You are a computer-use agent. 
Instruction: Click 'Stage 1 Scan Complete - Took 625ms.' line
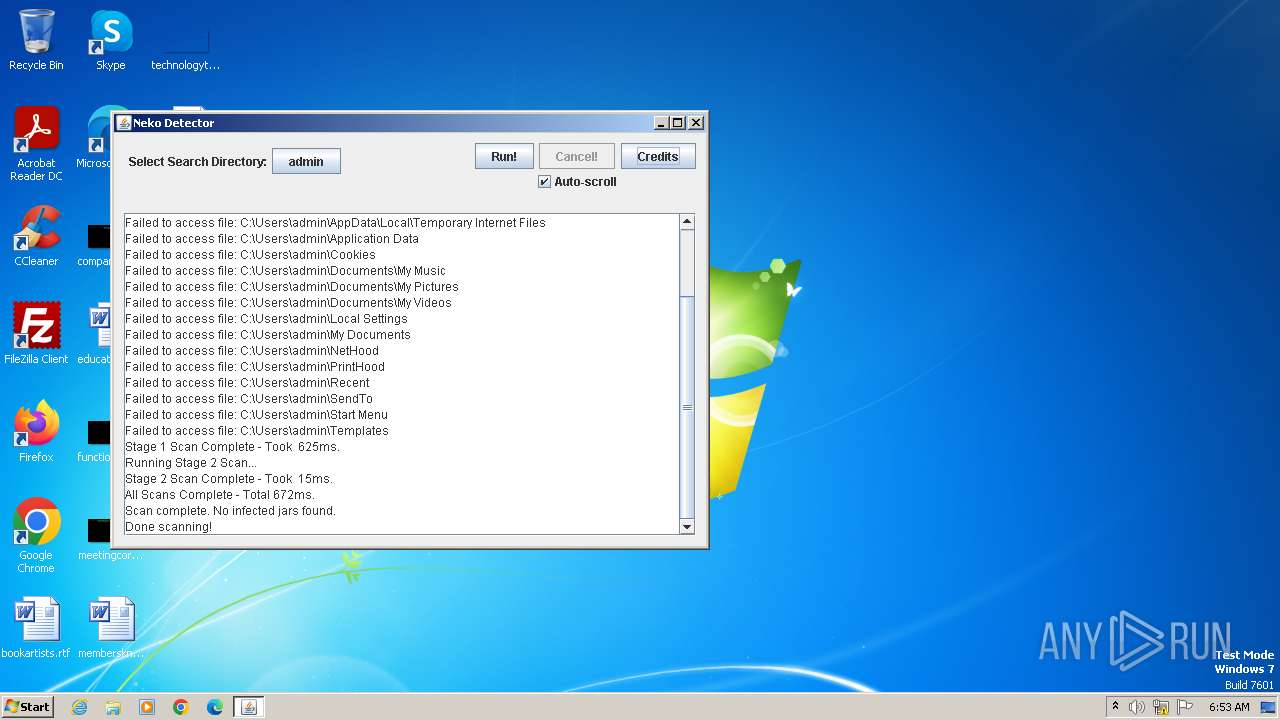(x=232, y=447)
